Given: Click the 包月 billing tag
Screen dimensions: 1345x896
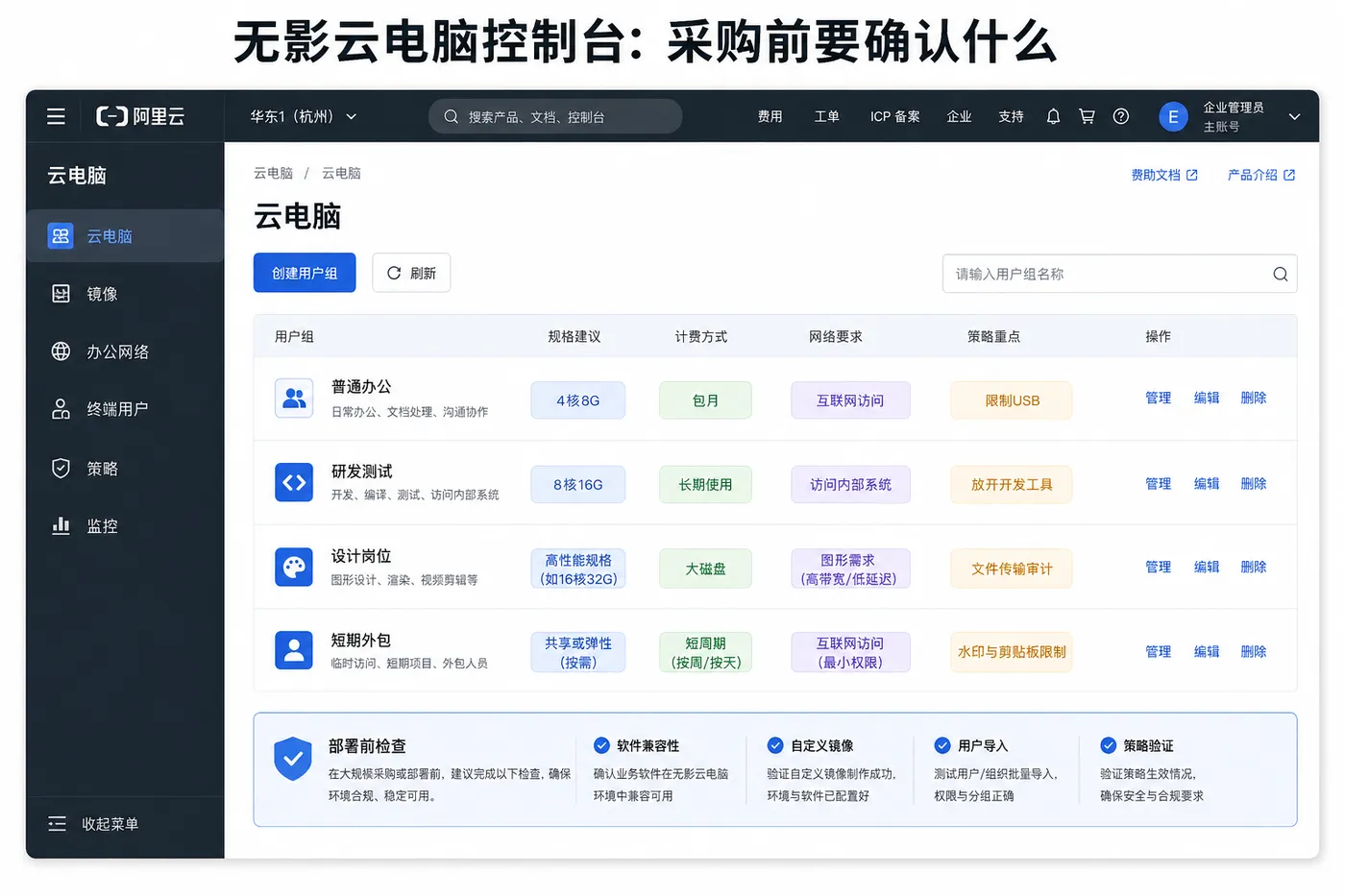Looking at the screenshot, I should [x=705, y=400].
